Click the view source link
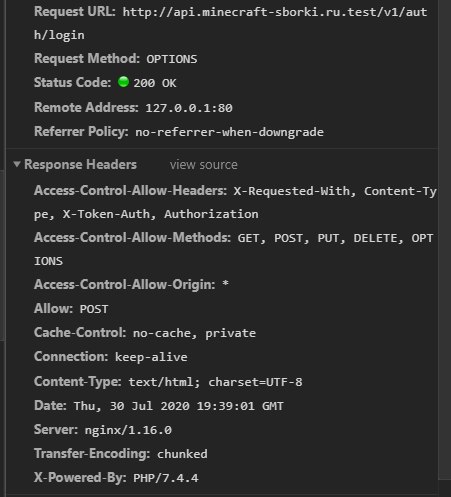Screen dimensions: 451x497 coord(204,165)
